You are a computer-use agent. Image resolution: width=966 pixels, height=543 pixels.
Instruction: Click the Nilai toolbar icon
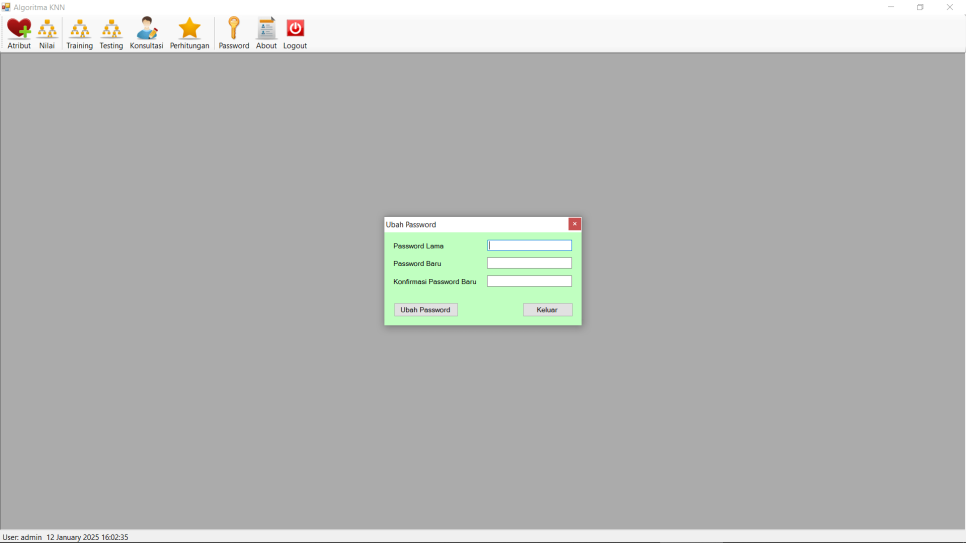click(x=47, y=33)
